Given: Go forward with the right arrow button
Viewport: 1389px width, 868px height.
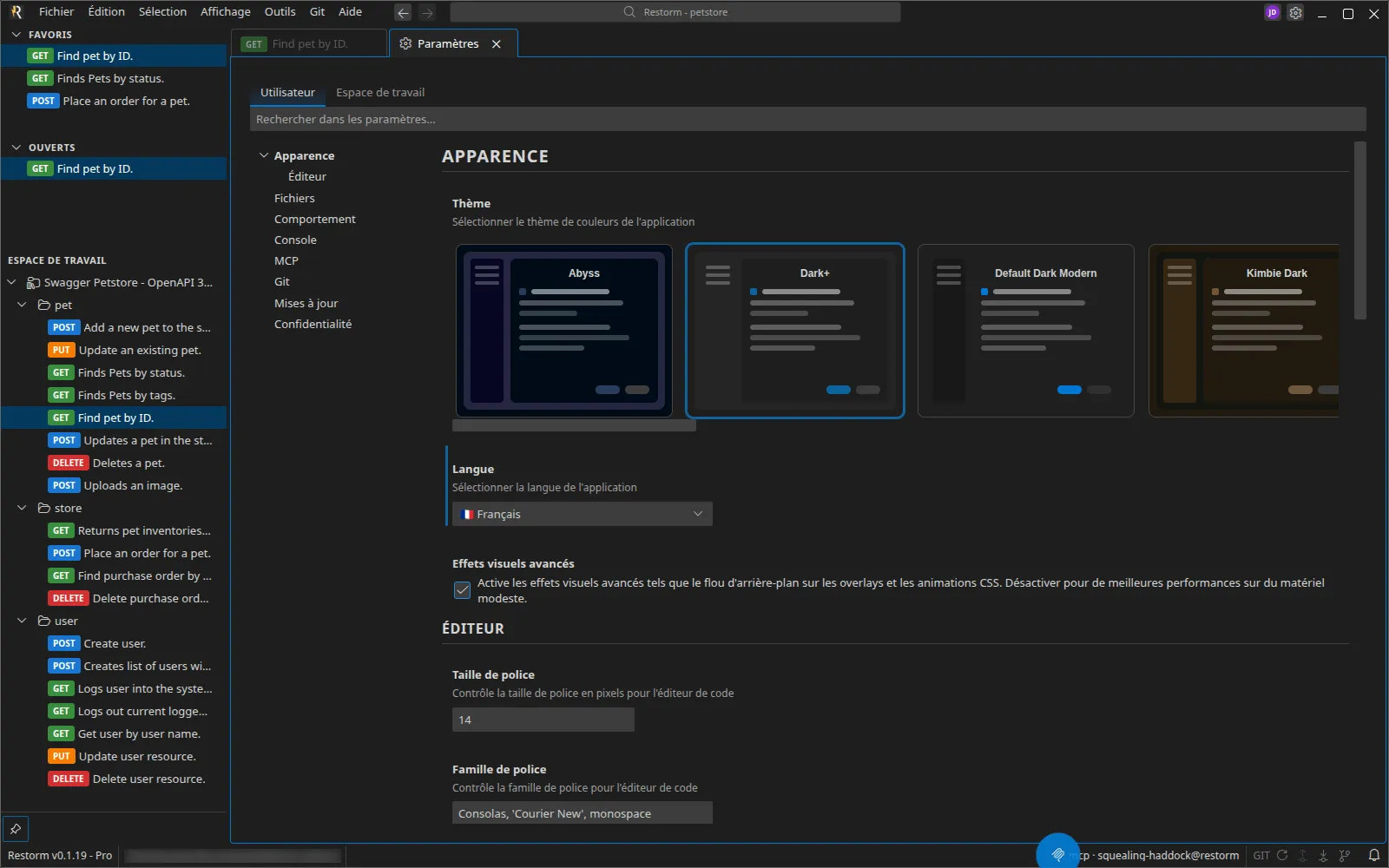Looking at the screenshot, I should coord(427,12).
